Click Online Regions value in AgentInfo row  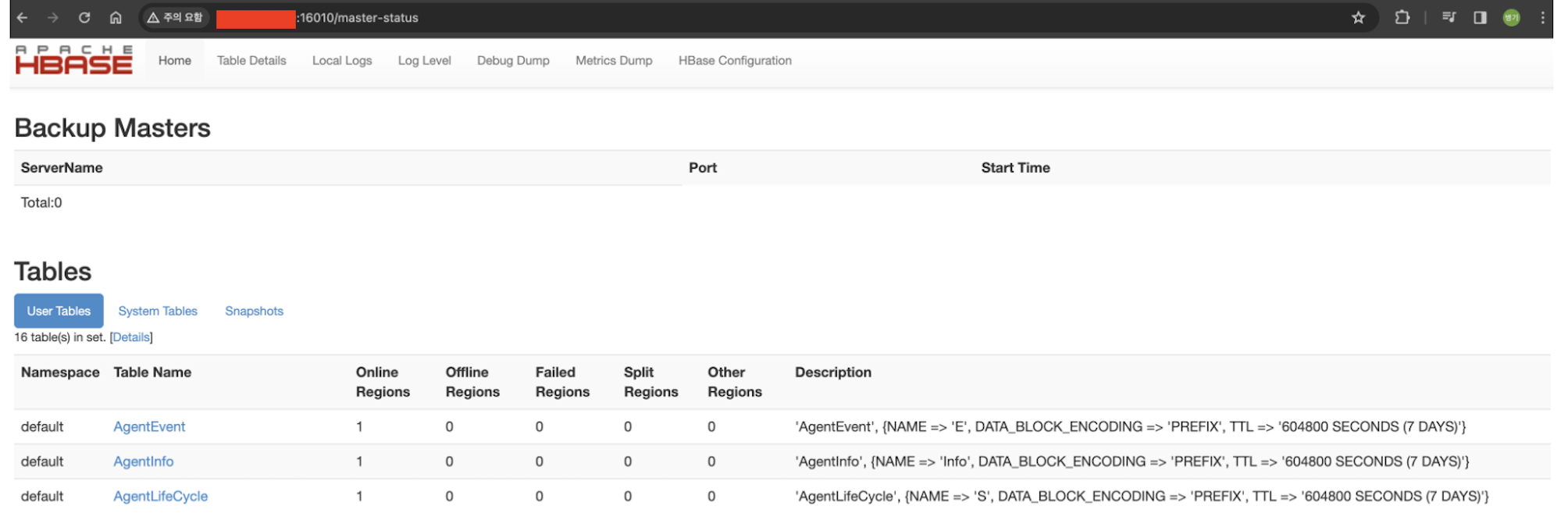[x=359, y=462]
